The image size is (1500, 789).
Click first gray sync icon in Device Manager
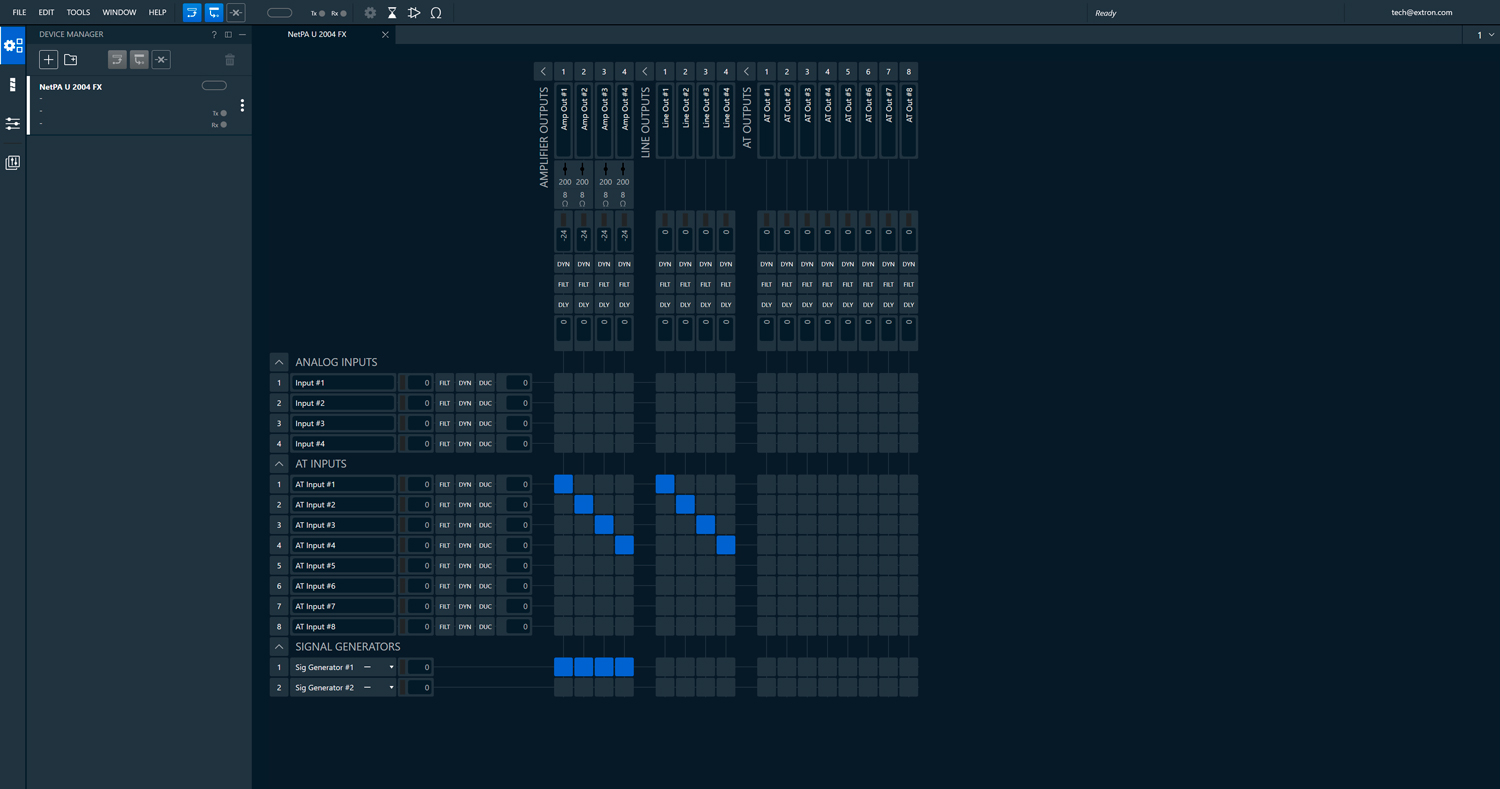click(117, 60)
